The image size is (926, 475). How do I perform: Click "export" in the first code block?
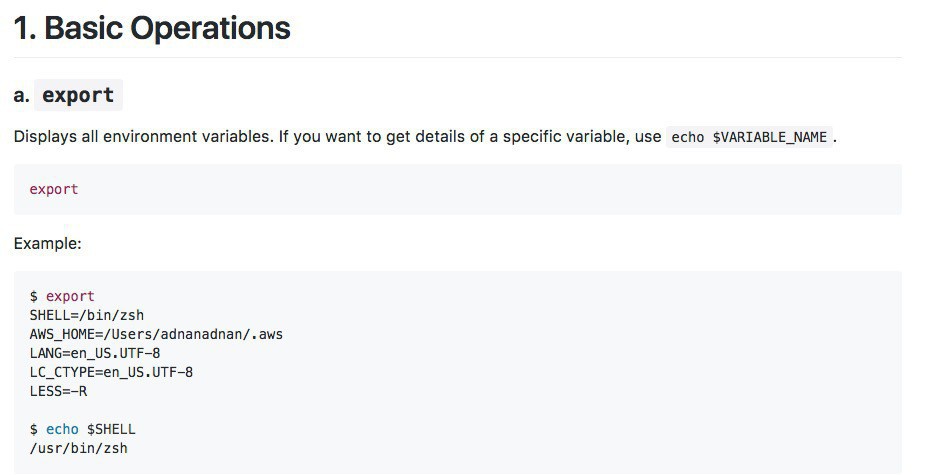click(x=54, y=189)
